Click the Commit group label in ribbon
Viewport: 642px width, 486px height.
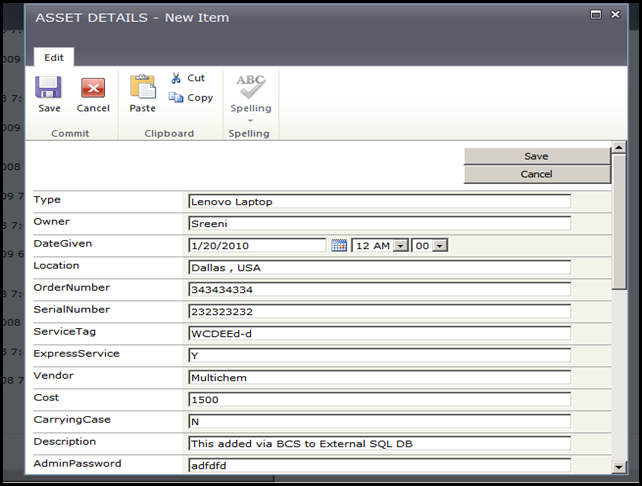(70, 133)
